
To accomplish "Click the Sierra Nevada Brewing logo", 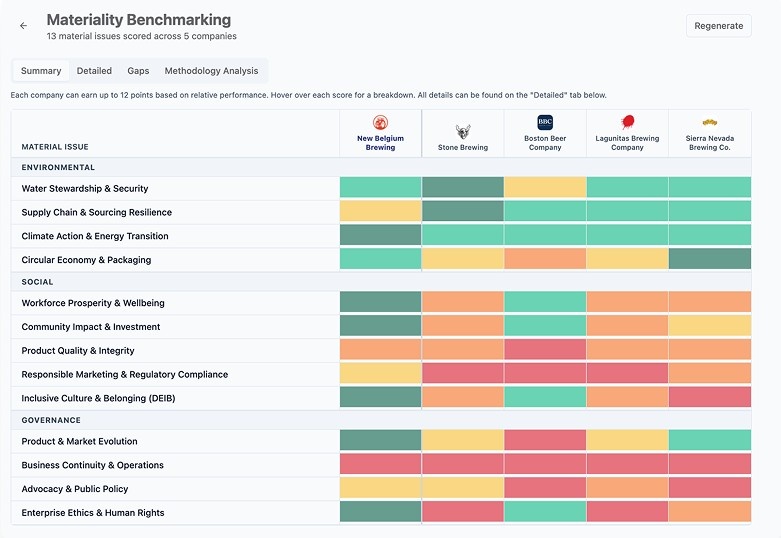I will pos(709,122).
